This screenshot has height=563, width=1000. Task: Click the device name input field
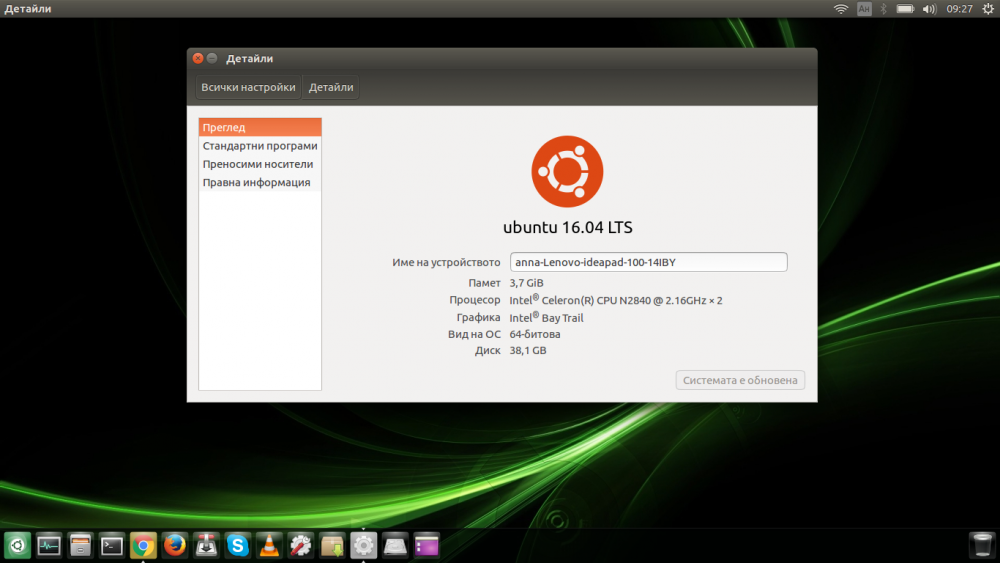(x=649, y=262)
